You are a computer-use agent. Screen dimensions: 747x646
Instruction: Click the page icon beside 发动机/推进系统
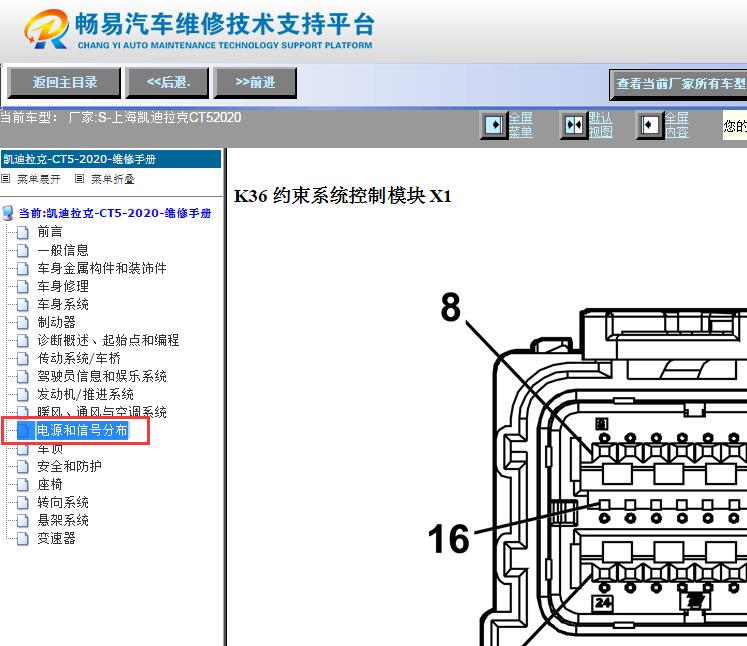click(x=23, y=395)
